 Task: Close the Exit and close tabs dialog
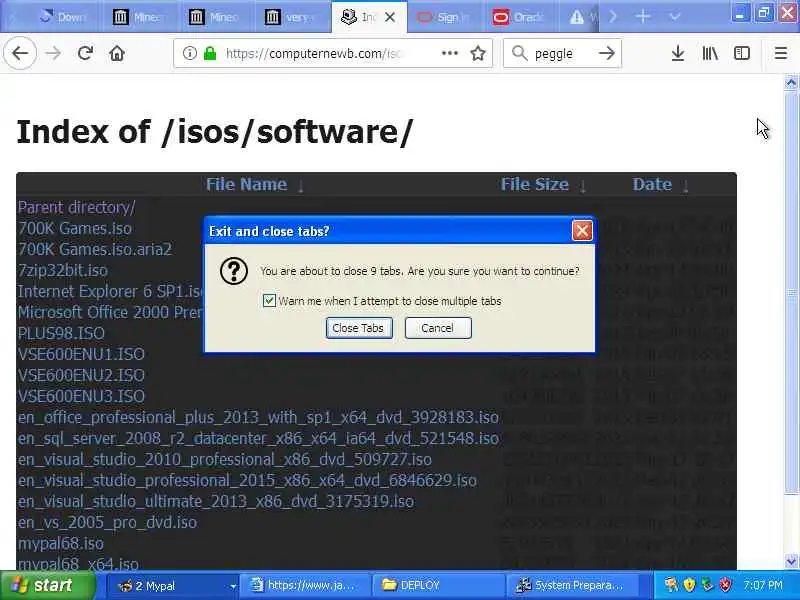point(582,231)
